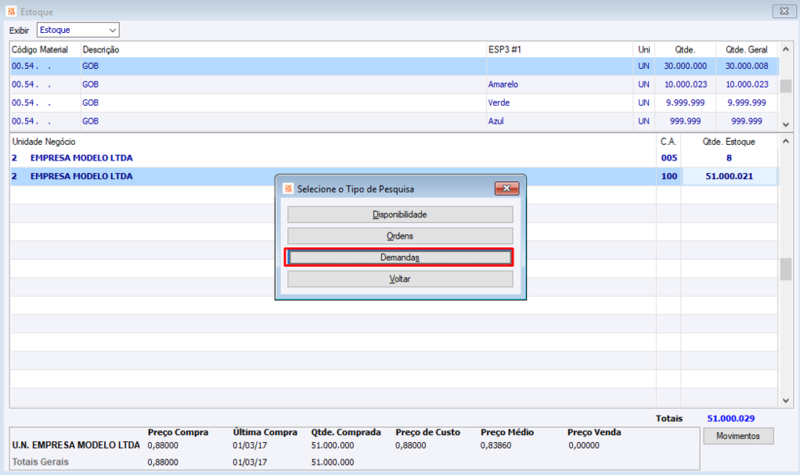Click the Totais value 51.000.029

click(x=731, y=418)
